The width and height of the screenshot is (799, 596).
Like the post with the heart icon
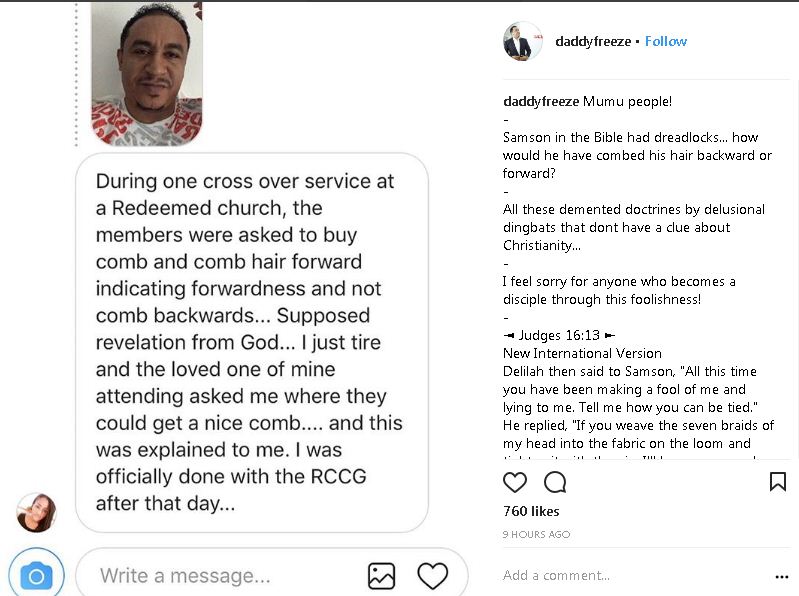[x=515, y=483]
